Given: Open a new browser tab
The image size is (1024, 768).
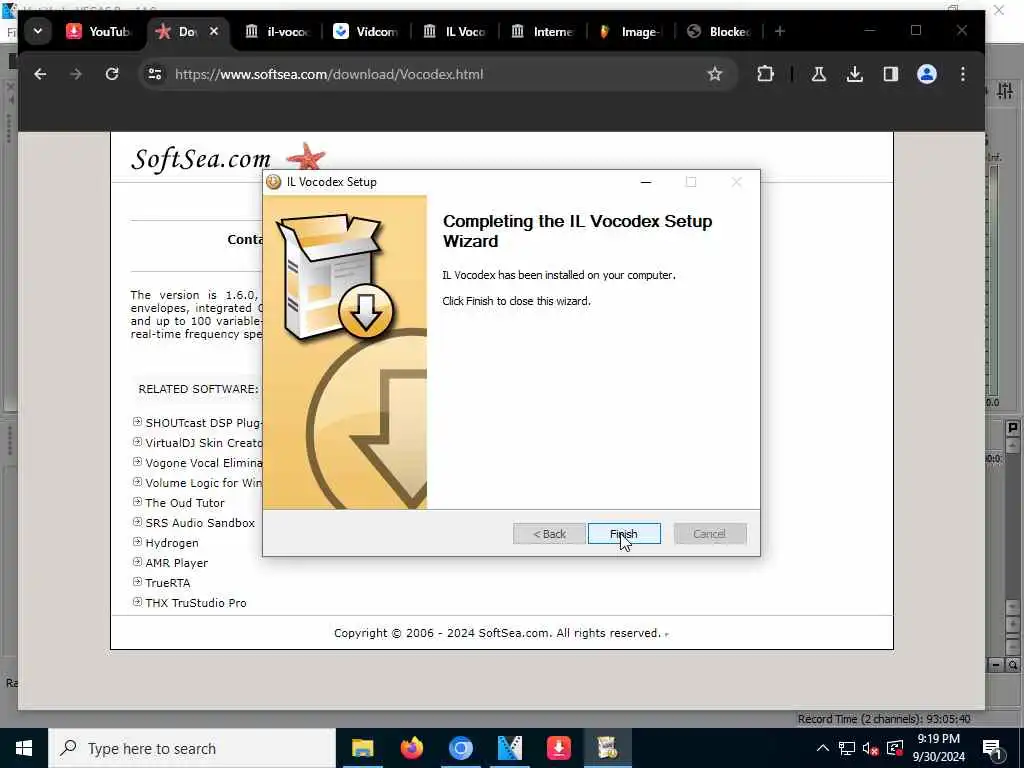Looking at the screenshot, I should [780, 31].
